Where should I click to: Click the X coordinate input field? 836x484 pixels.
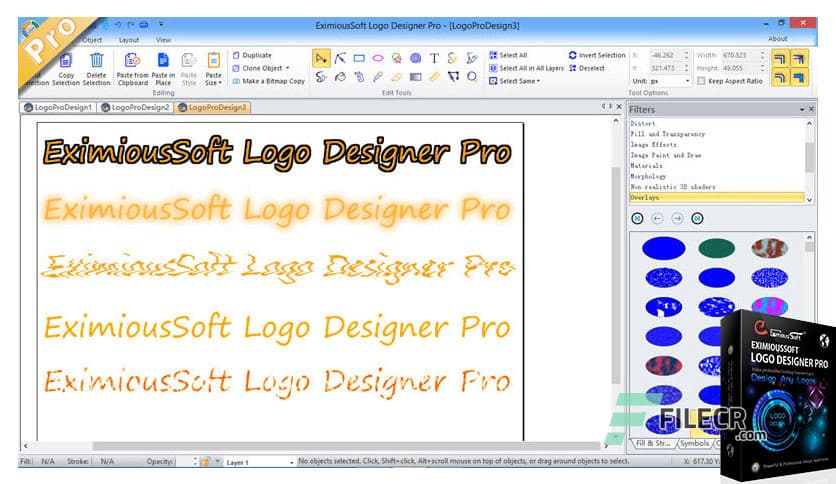[x=666, y=55]
